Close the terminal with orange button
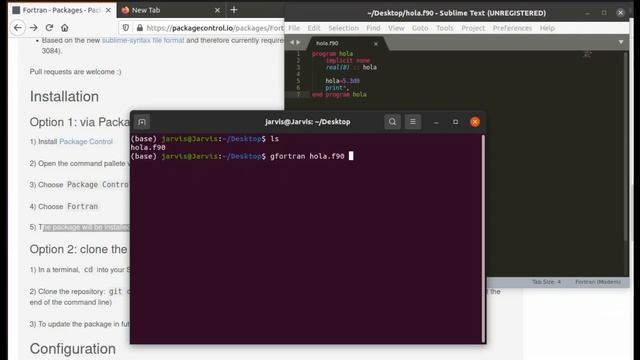The image size is (640, 360). 475,122
